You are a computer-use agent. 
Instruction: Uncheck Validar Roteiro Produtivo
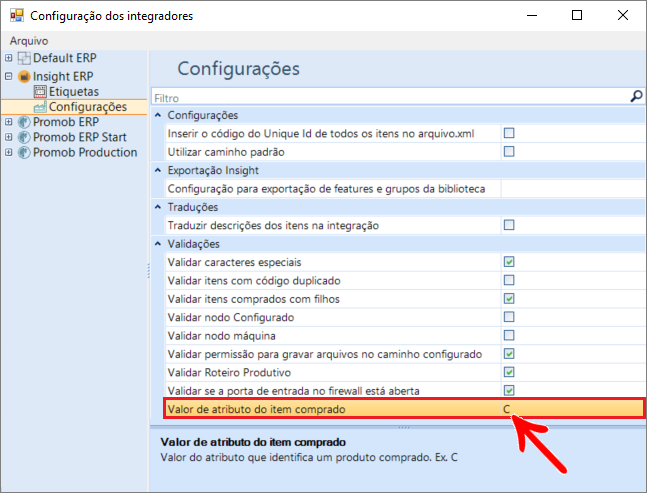[x=509, y=372]
